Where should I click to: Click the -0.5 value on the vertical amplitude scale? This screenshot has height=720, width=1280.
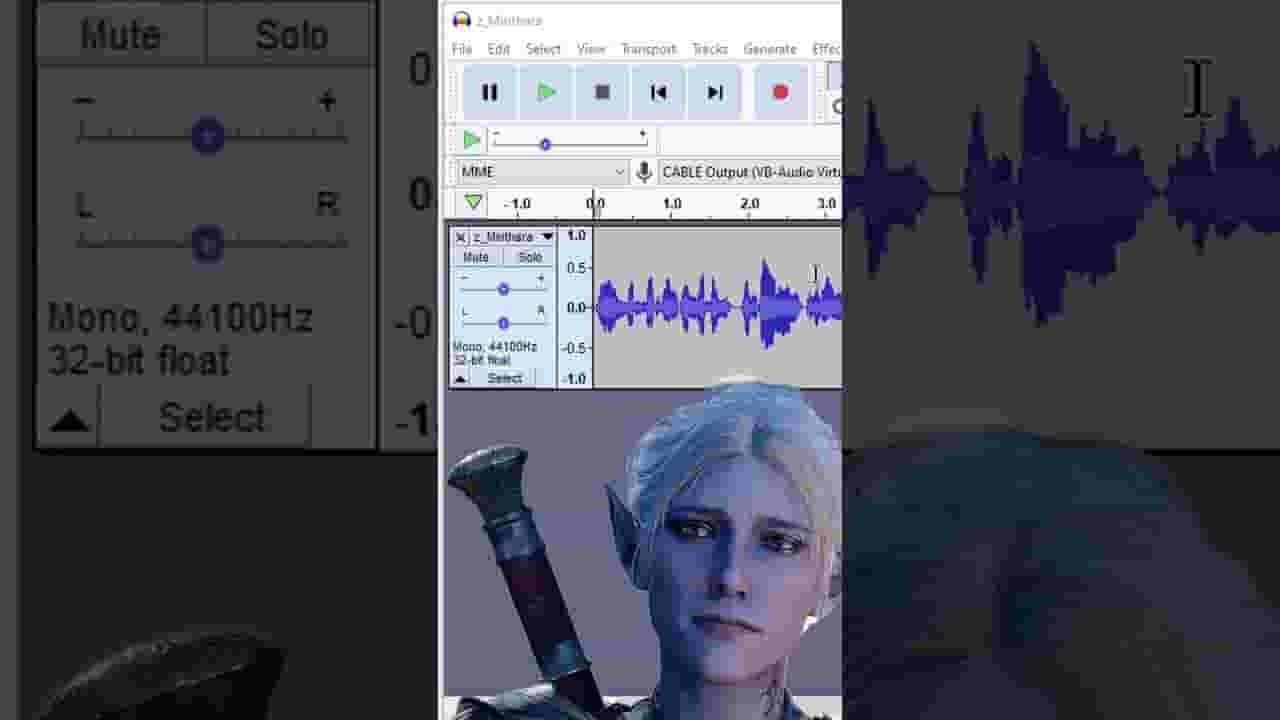(x=574, y=348)
